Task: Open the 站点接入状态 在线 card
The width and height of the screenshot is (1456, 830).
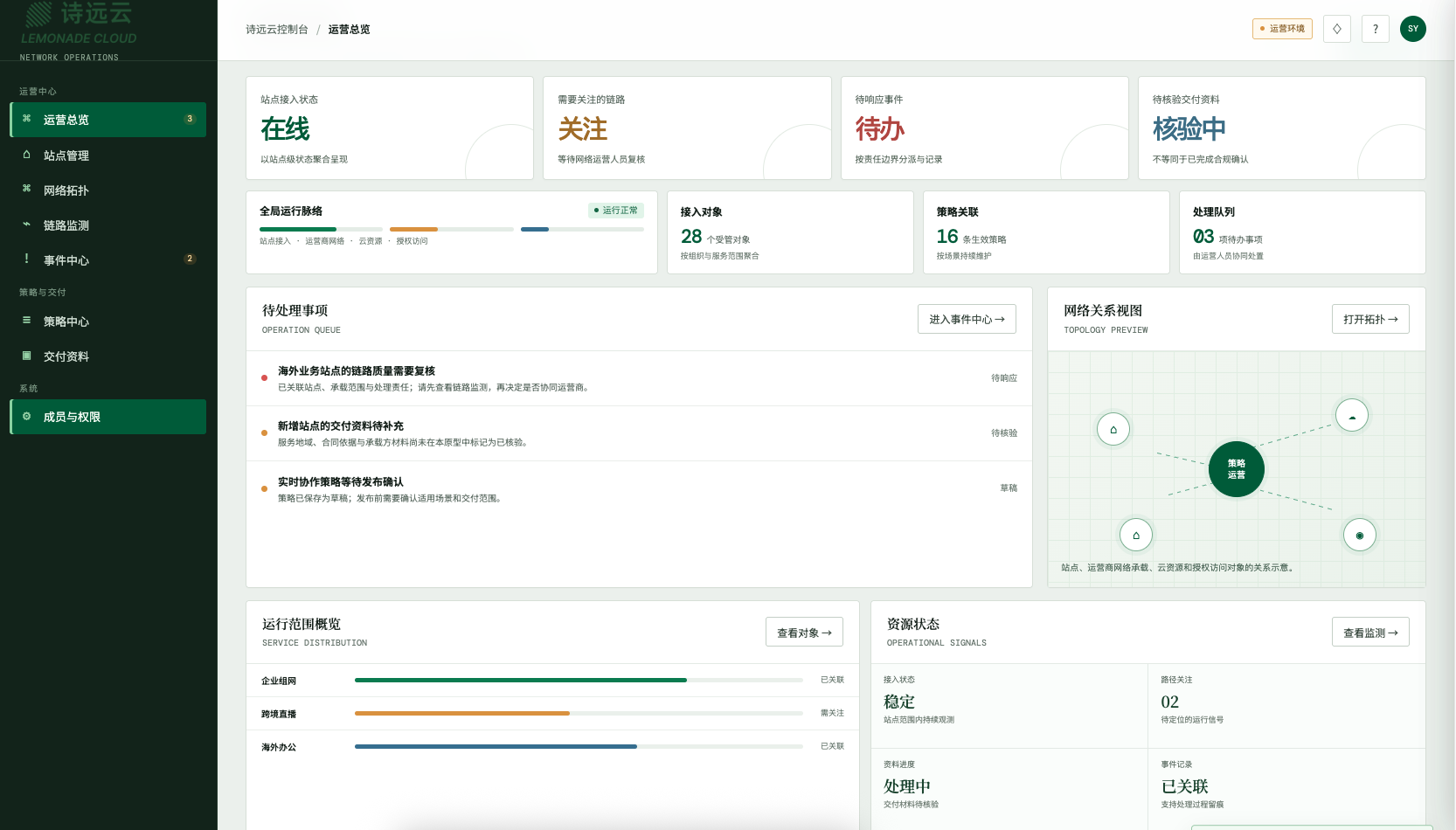Action: [x=390, y=128]
